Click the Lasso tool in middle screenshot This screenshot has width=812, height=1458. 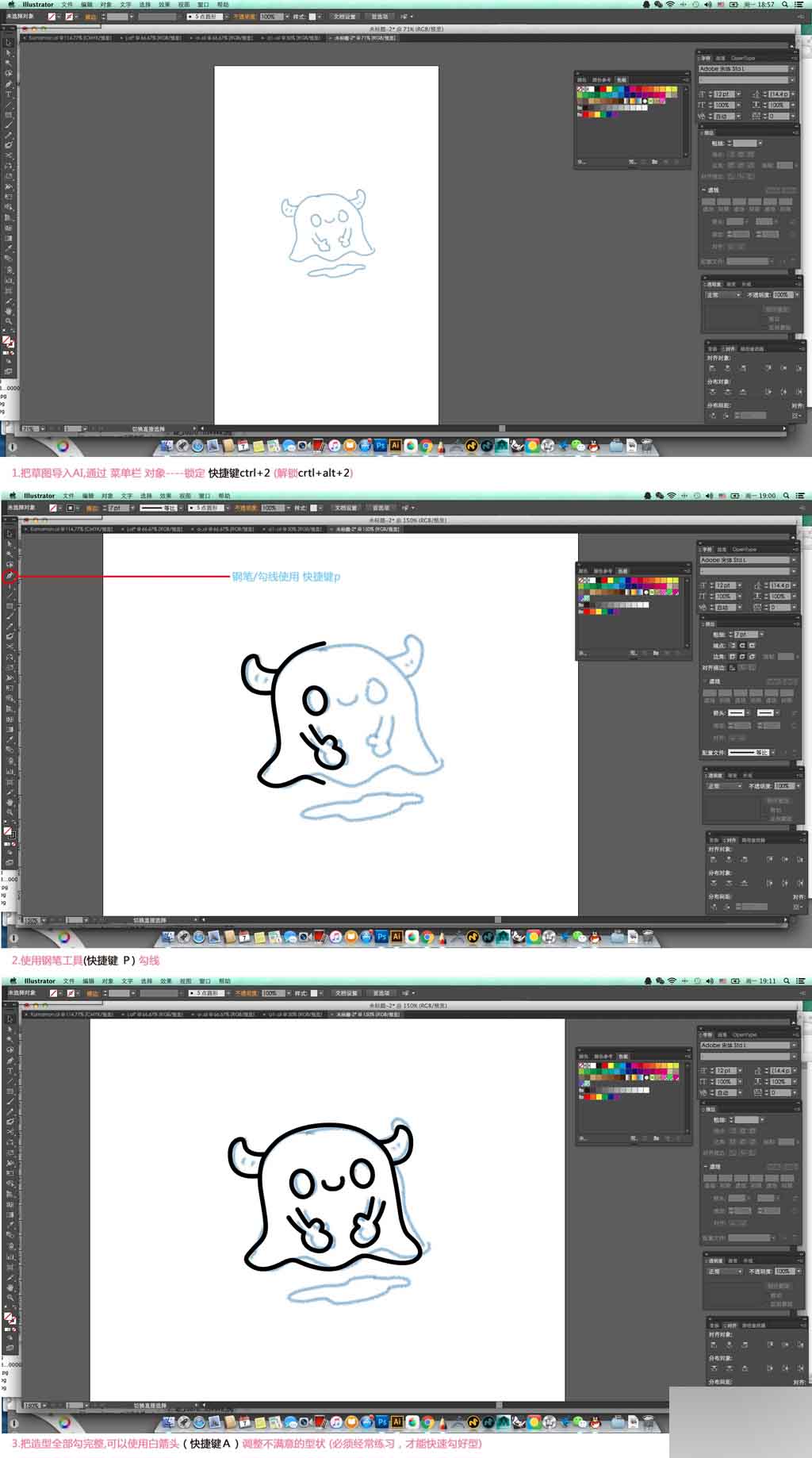click(x=10, y=565)
